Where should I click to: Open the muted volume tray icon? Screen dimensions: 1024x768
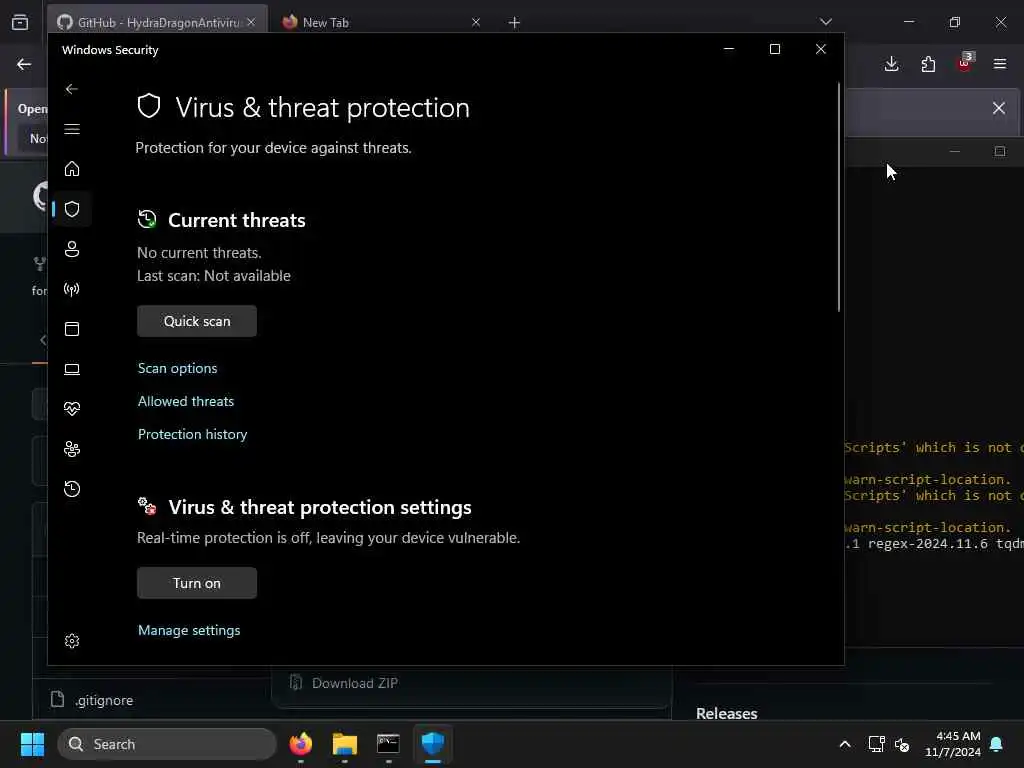coord(902,744)
